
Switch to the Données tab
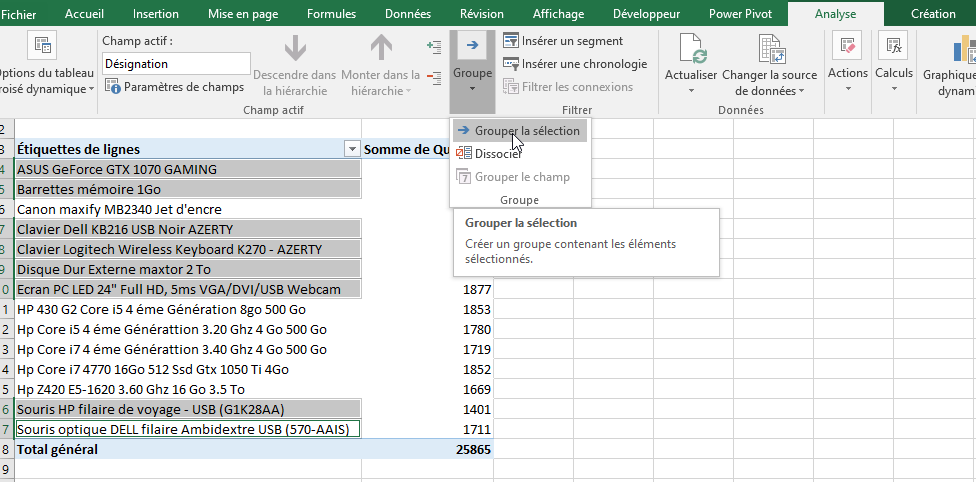[x=408, y=14]
